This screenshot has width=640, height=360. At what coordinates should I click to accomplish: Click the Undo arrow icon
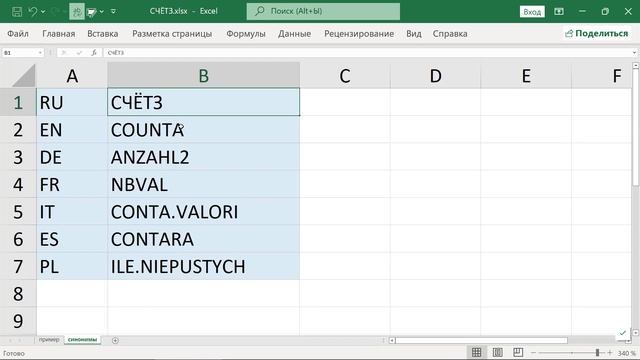click(32, 11)
